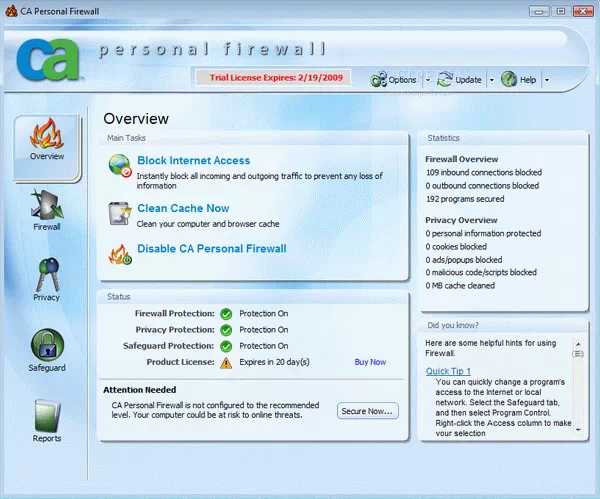Select the Overview tab label
Screen dimensions: 600x499
47,156
